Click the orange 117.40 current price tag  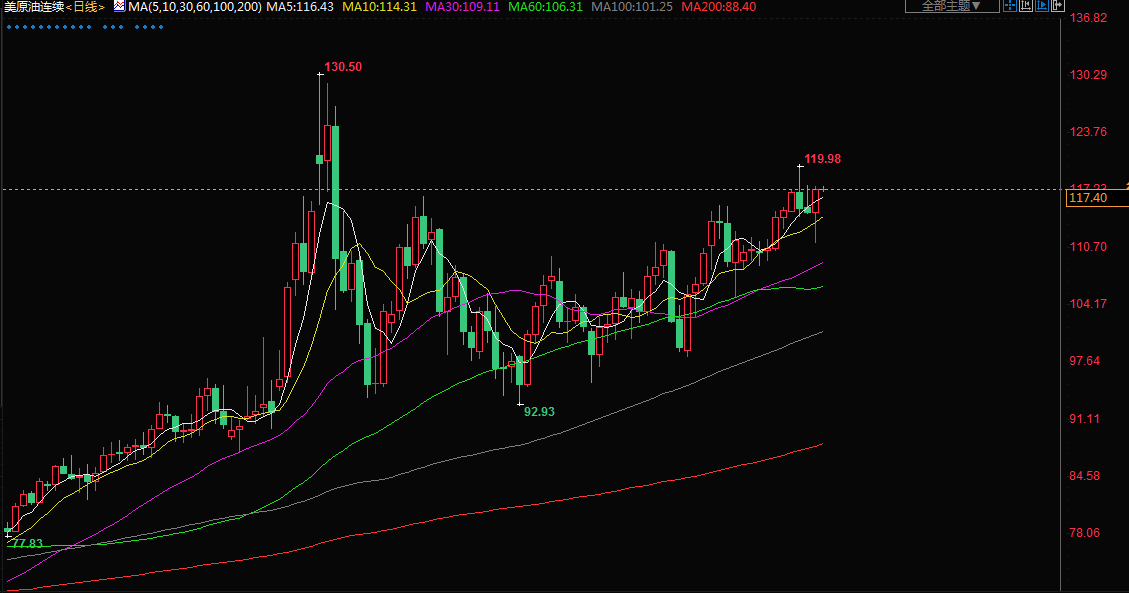tap(1088, 198)
